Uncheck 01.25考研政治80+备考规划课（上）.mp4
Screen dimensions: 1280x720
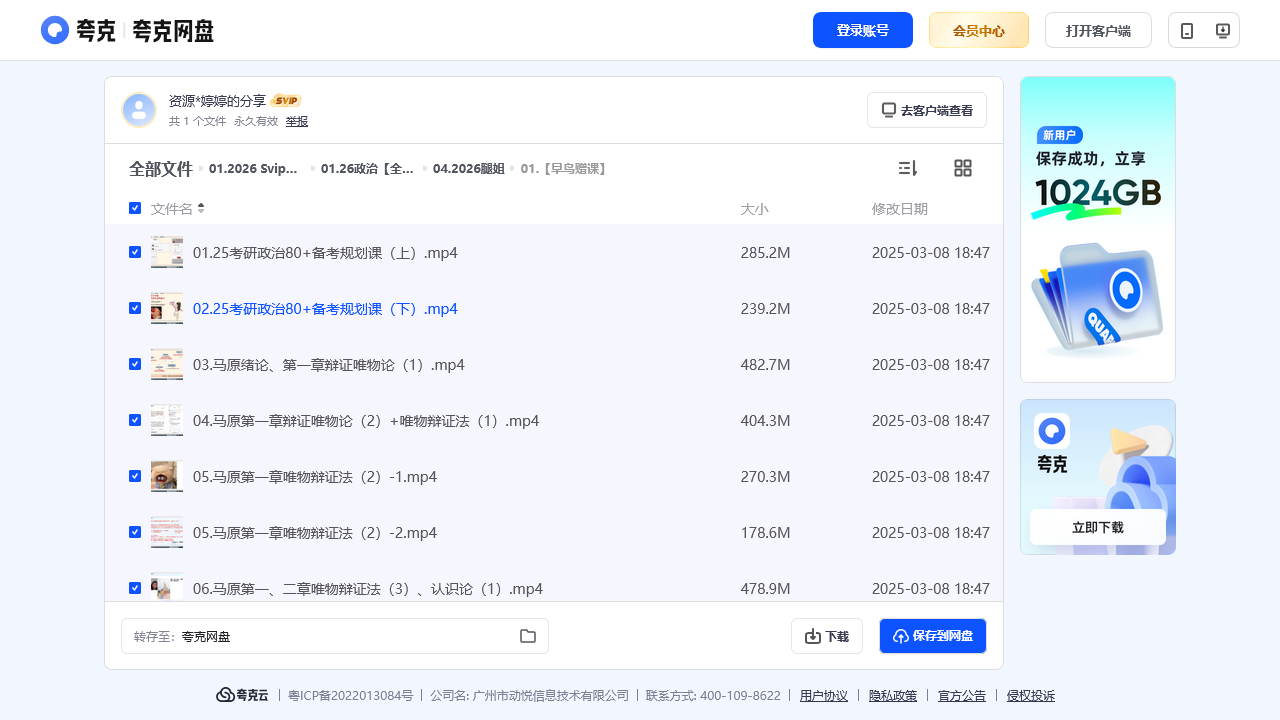click(135, 252)
